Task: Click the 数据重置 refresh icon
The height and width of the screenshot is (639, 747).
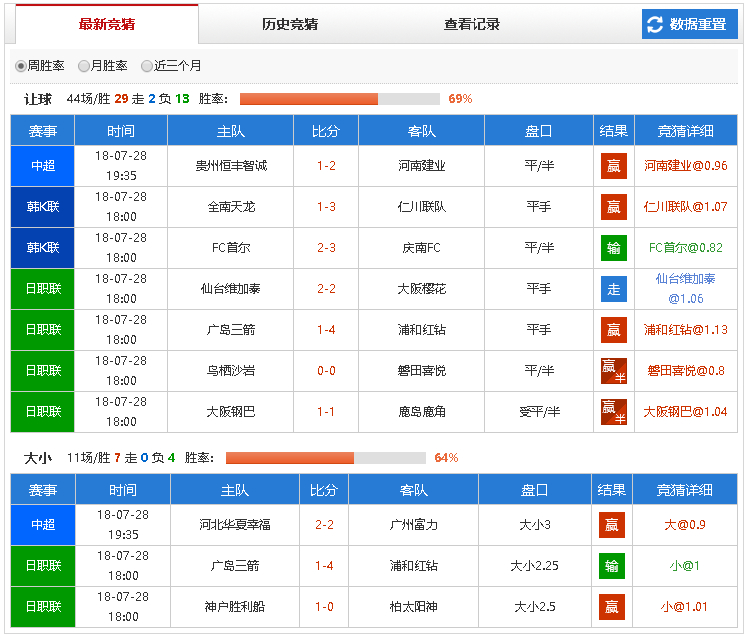Action: coord(655,24)
